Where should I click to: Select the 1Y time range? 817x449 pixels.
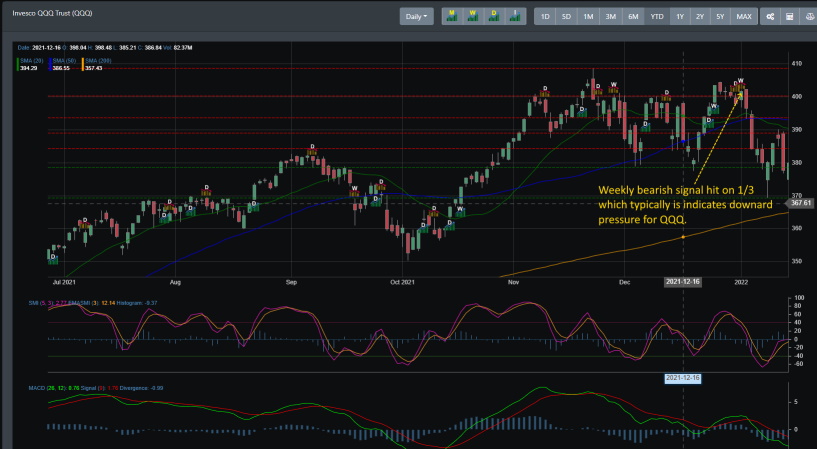pyautogui.click(x=680, y=16)
